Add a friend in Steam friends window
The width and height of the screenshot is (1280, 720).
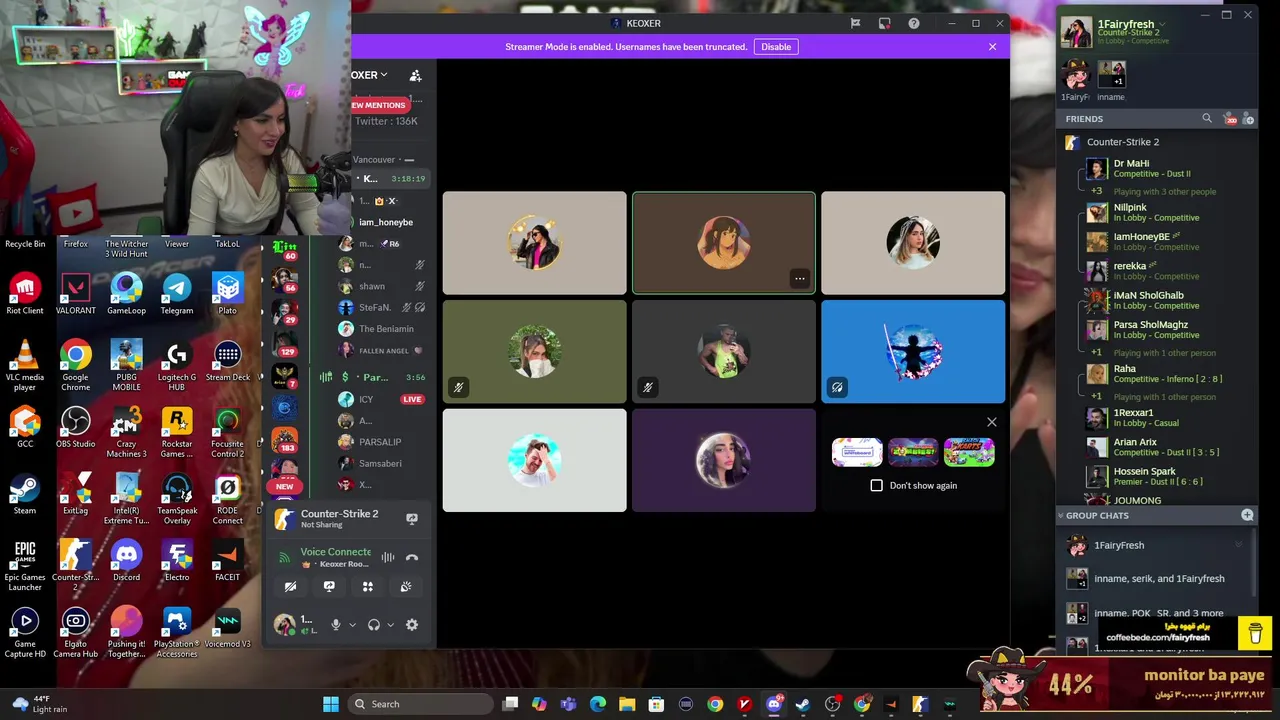pos(1248,119)
